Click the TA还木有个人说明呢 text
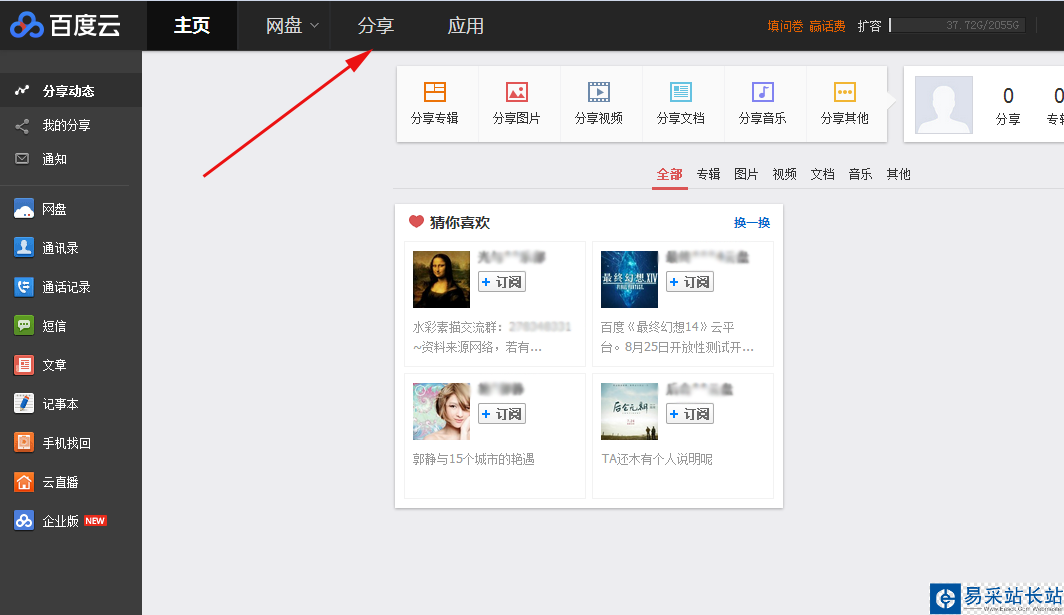1064x615 pixels. click(657, 460)
